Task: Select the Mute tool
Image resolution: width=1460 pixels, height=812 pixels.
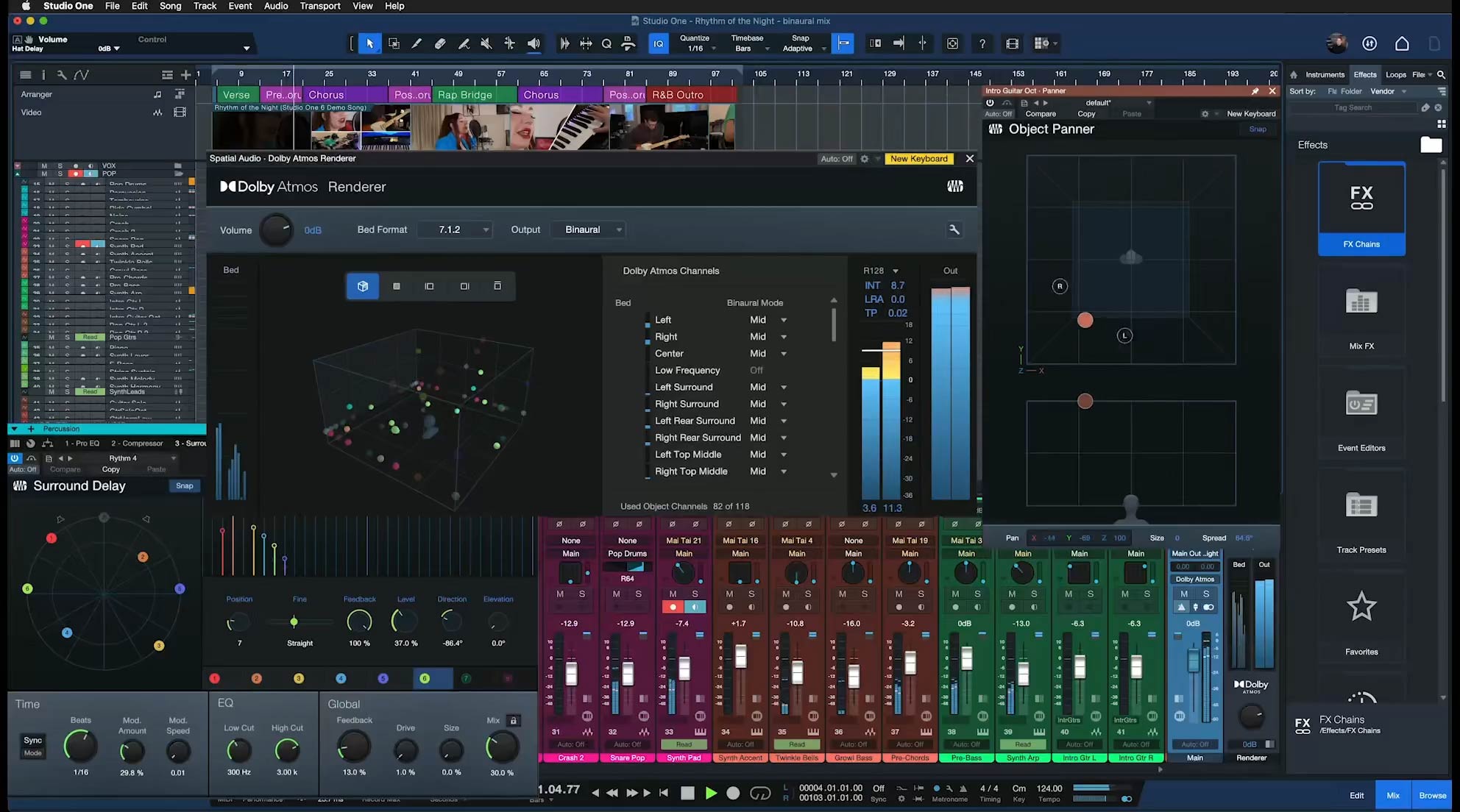Action: pos(486,44)
